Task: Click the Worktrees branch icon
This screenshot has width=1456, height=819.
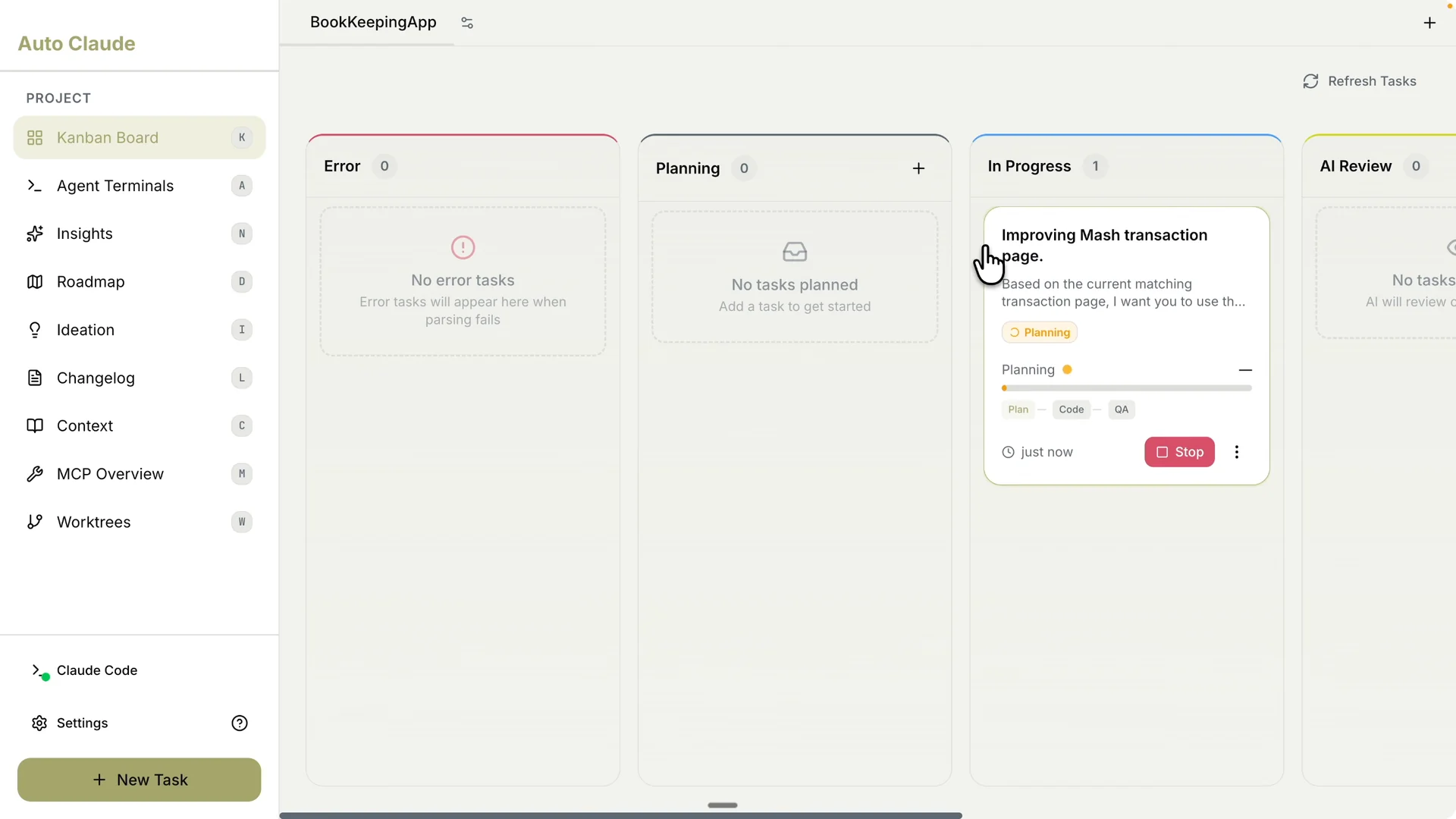Action: tap(35, 522)
